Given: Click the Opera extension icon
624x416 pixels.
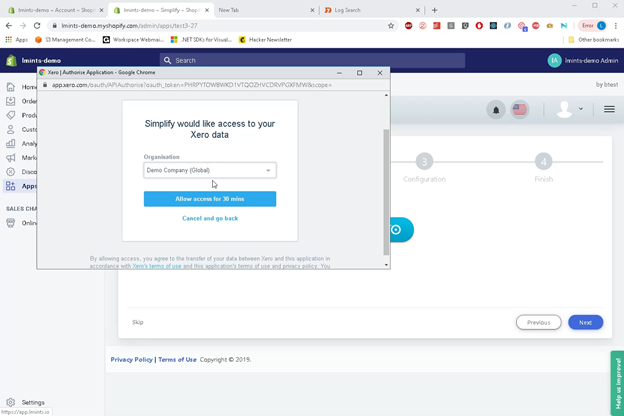Looking at the screenshot, I should click(479, 25).
